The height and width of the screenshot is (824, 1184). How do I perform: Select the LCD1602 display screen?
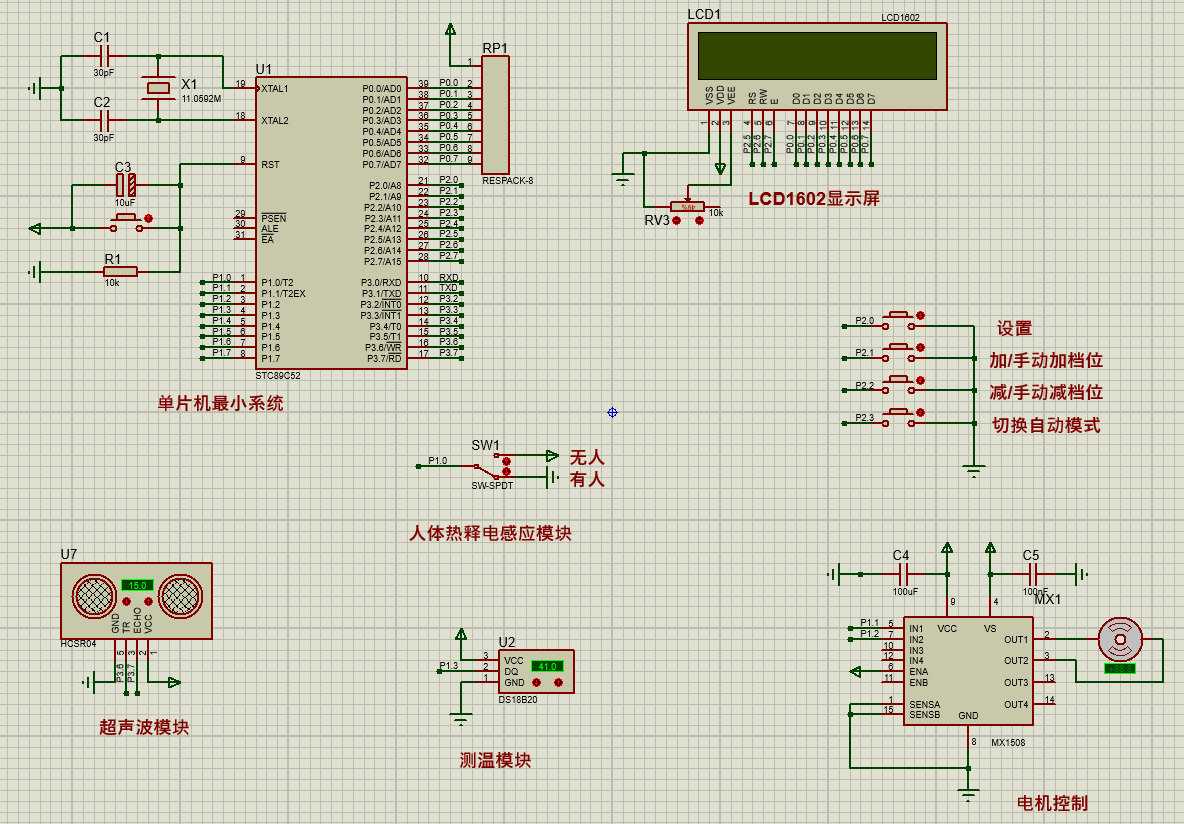point(817,66)
